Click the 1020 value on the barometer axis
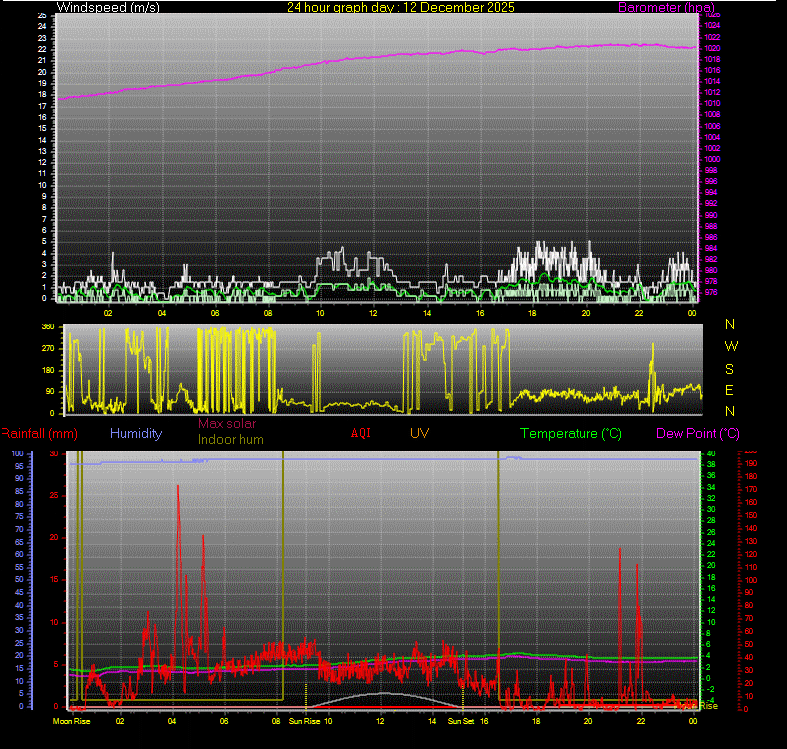 (x=712, y=48)
